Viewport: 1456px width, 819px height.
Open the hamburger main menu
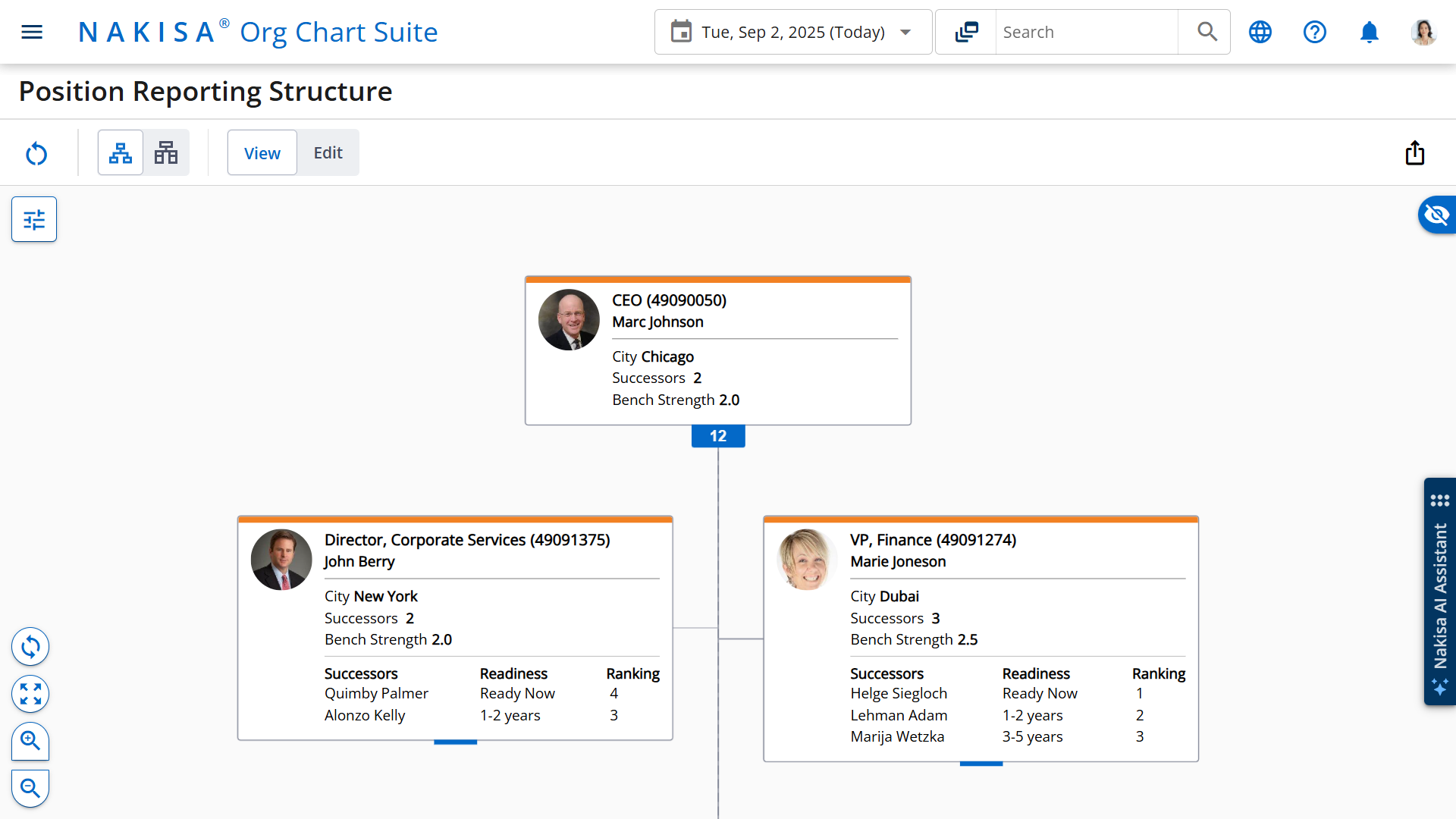point(32,32)
